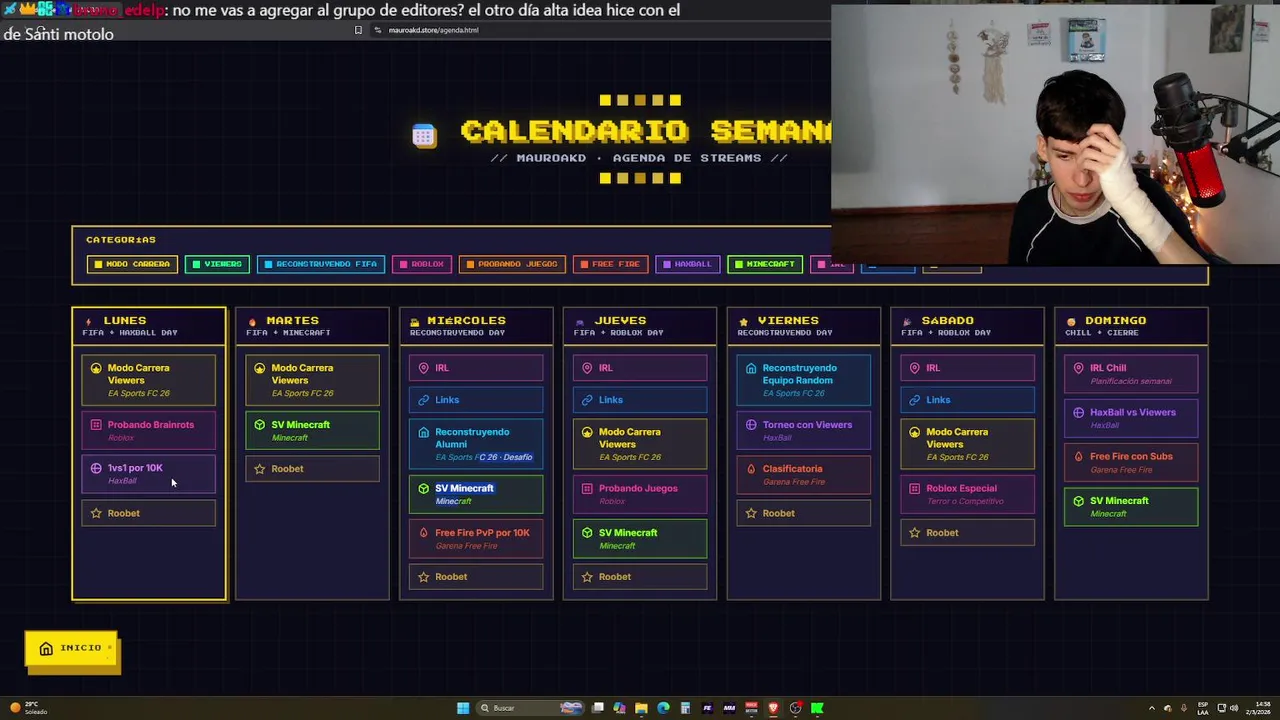The height and width of the screenshot is (720, 1280).
Task: Open Miércoles Roobet card
Action: (x=476, y=577)
